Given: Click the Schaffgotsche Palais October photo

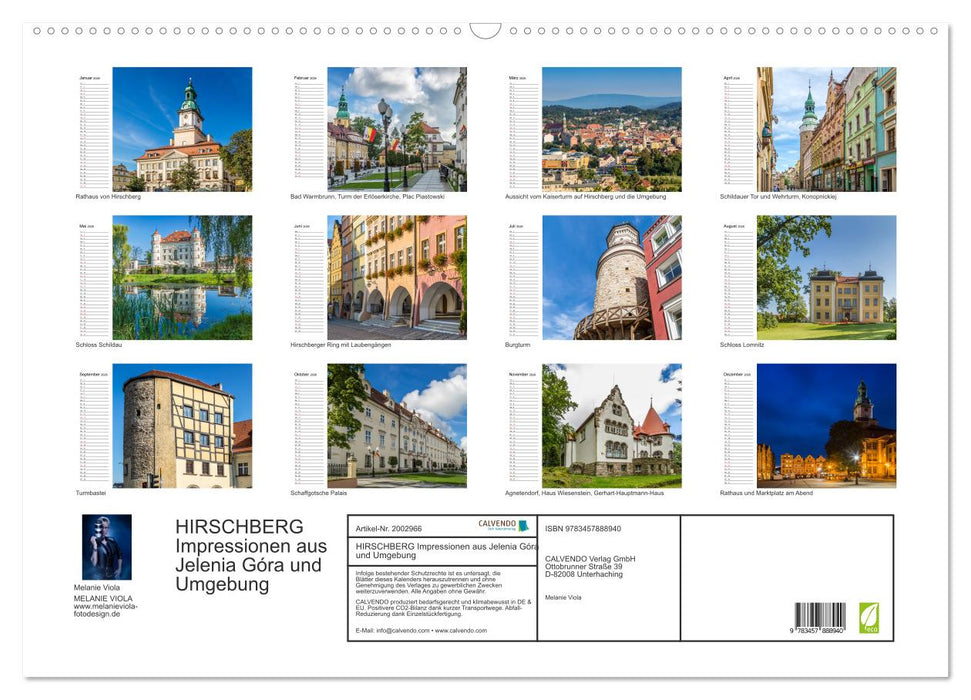Looking at the screenshot, I should point(400,425).
